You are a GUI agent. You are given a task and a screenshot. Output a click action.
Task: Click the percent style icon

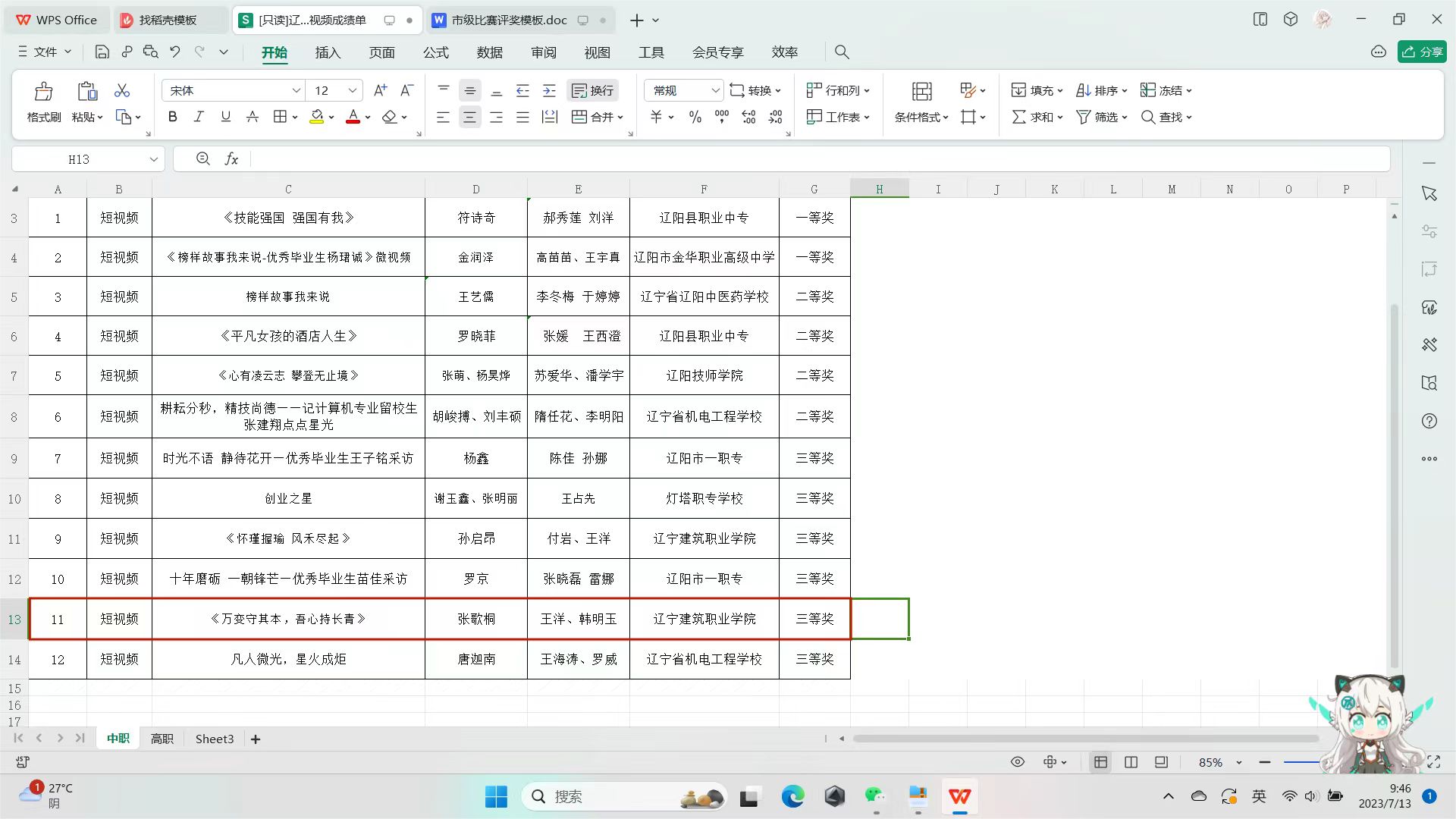[x=695, y=117]
